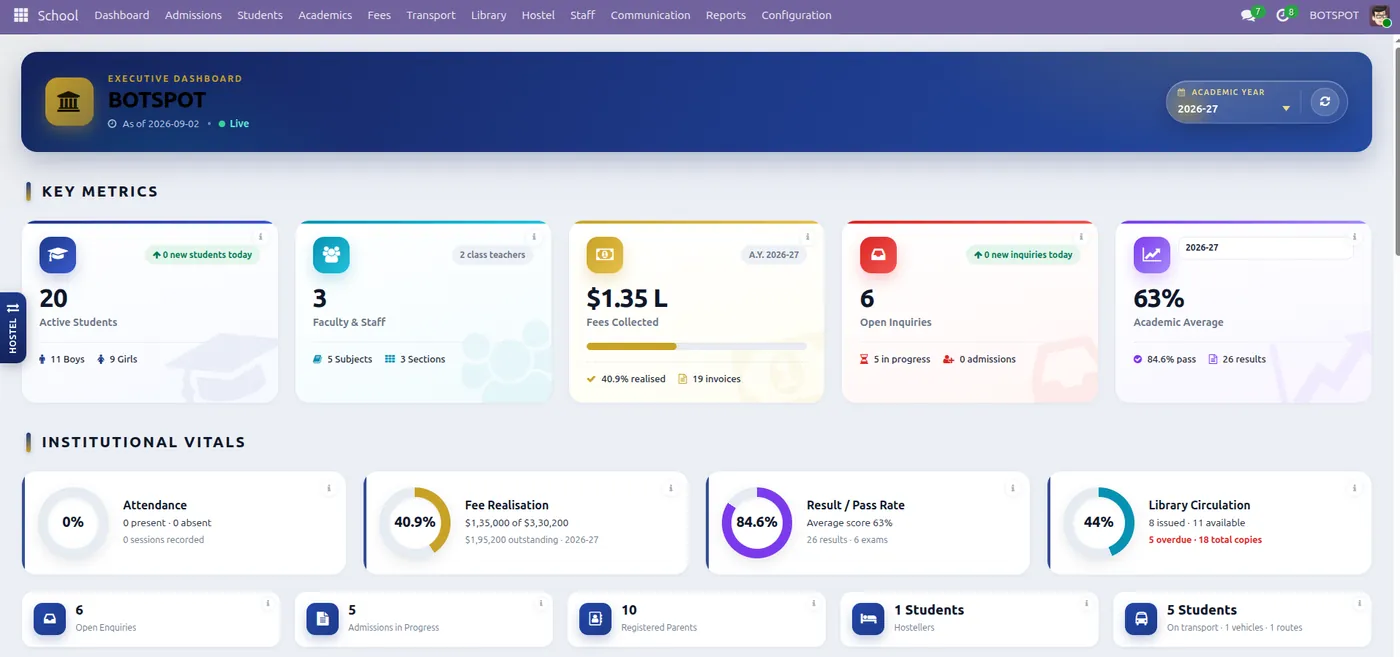Viewport: 1400px width, 657px height.
Task: Open info icon on Result / Pass Rate card
Action: pyautogui.click(x=1013, y=488)
